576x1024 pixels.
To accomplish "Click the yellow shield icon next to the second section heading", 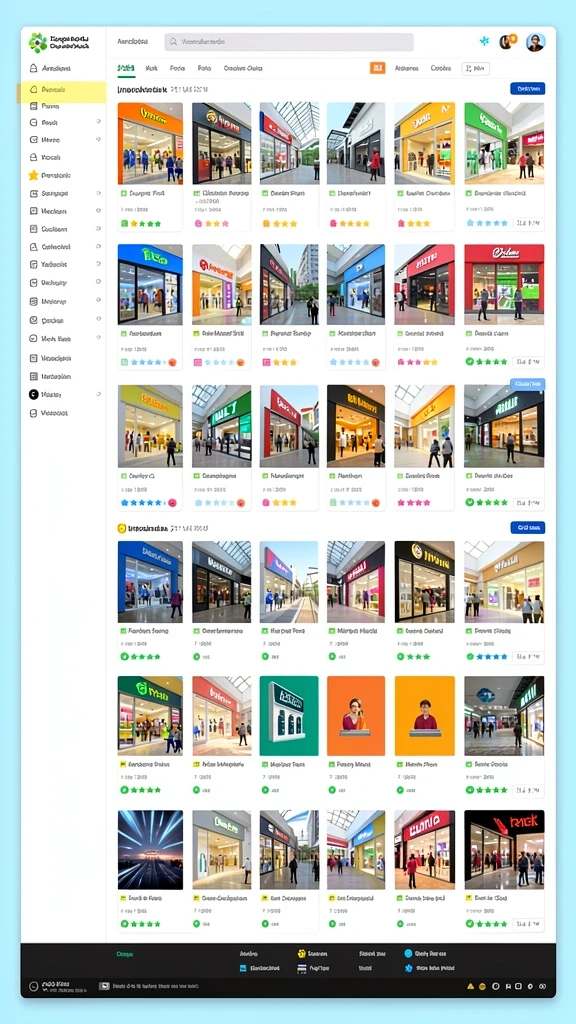I will coord(121,528).
